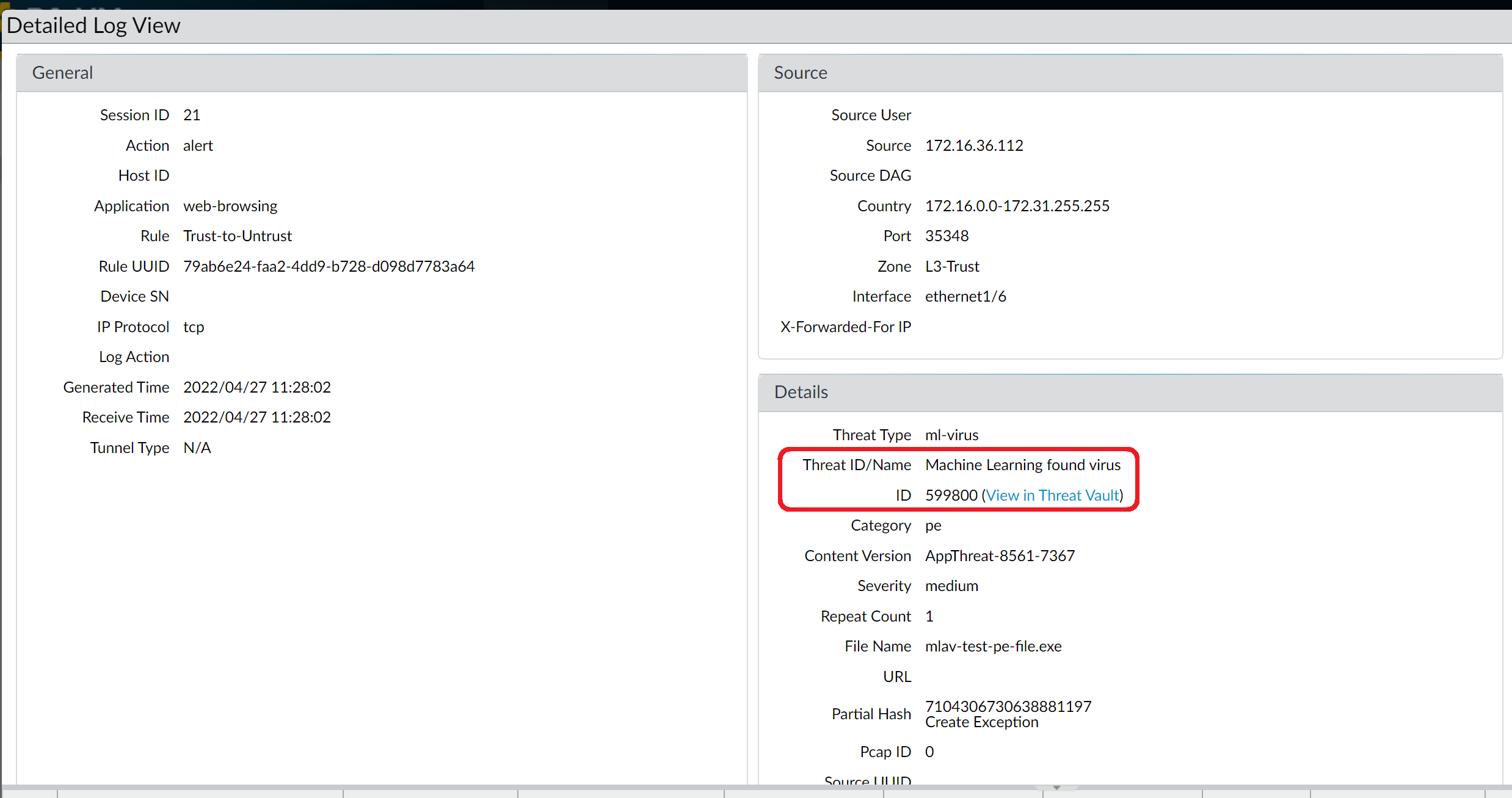Click the Rule UUID value
Viewport: 1512px width, 798px height.
coord(329,266)
